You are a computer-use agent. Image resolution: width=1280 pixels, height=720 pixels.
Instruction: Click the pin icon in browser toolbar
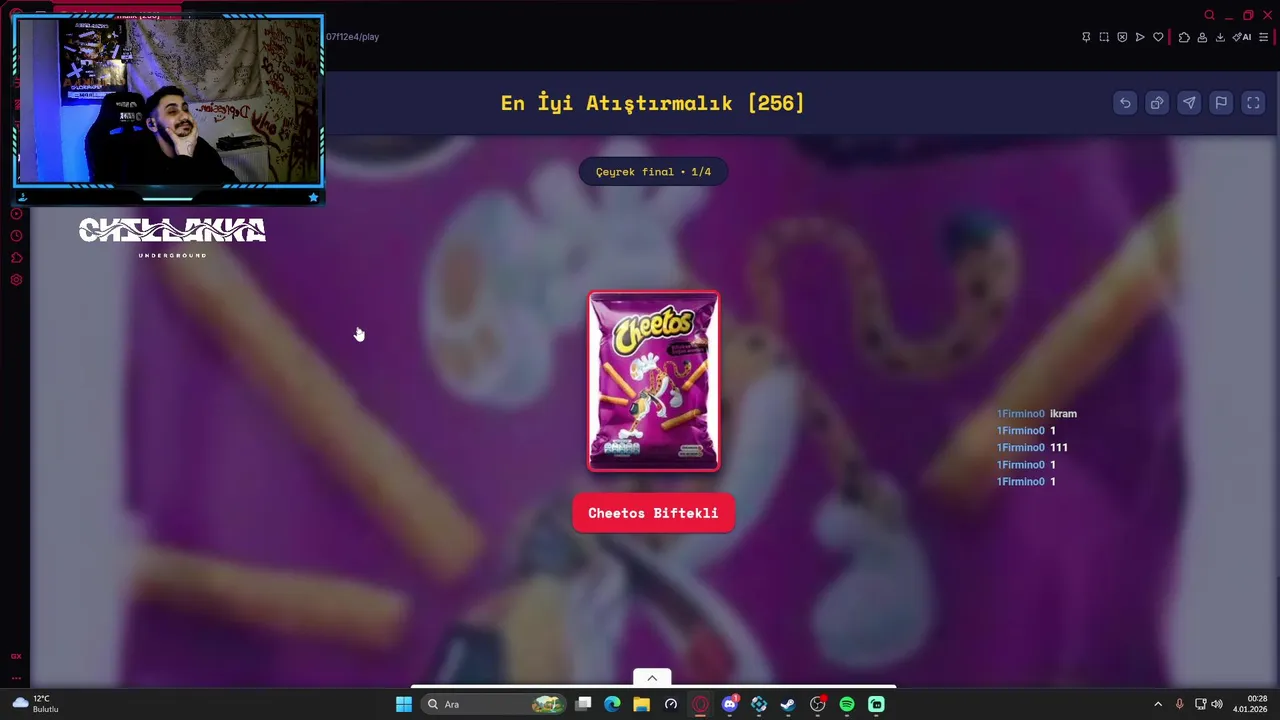(1086, 37)
